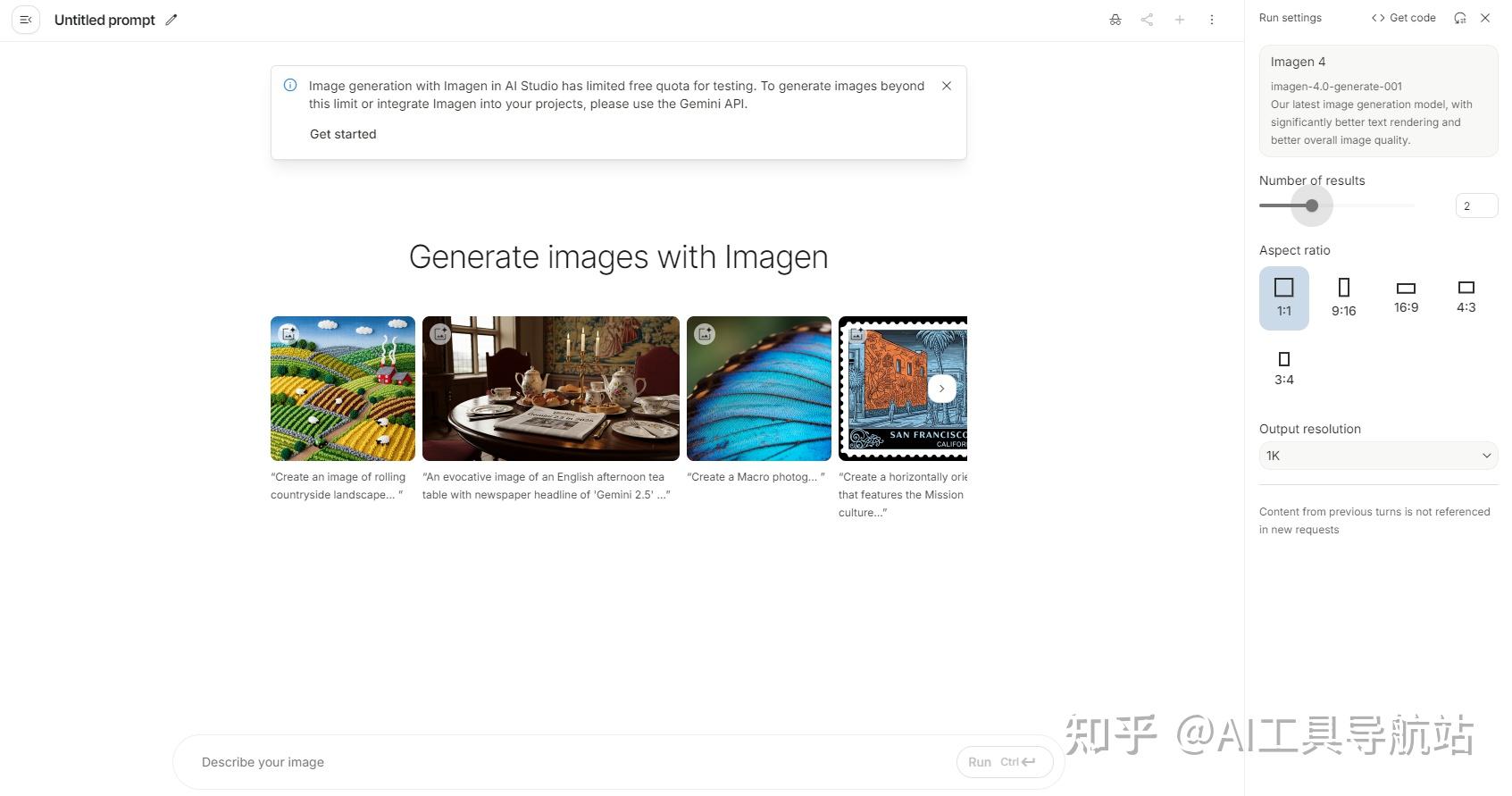Click the Run settings heading
Image resolution: width=1512 pixels, height=796 pixels.
click(1290, 18)
